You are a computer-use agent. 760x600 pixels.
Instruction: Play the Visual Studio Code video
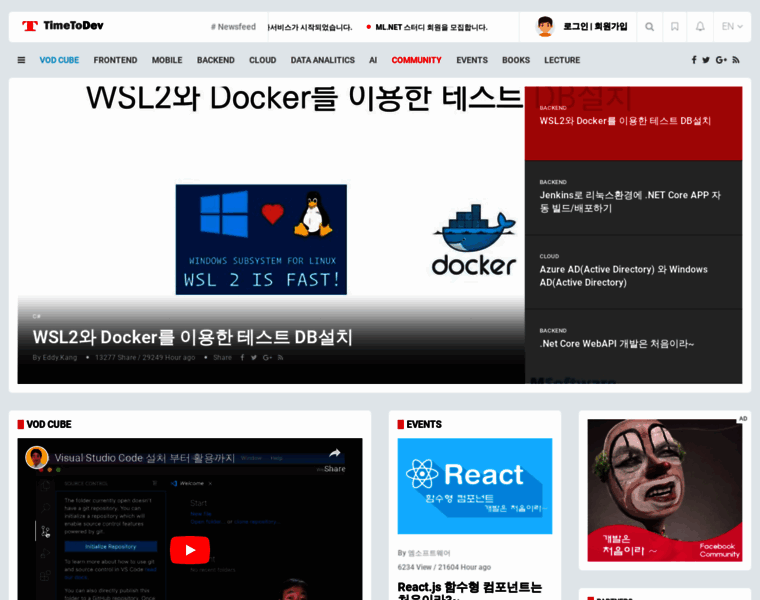point(190,550)
